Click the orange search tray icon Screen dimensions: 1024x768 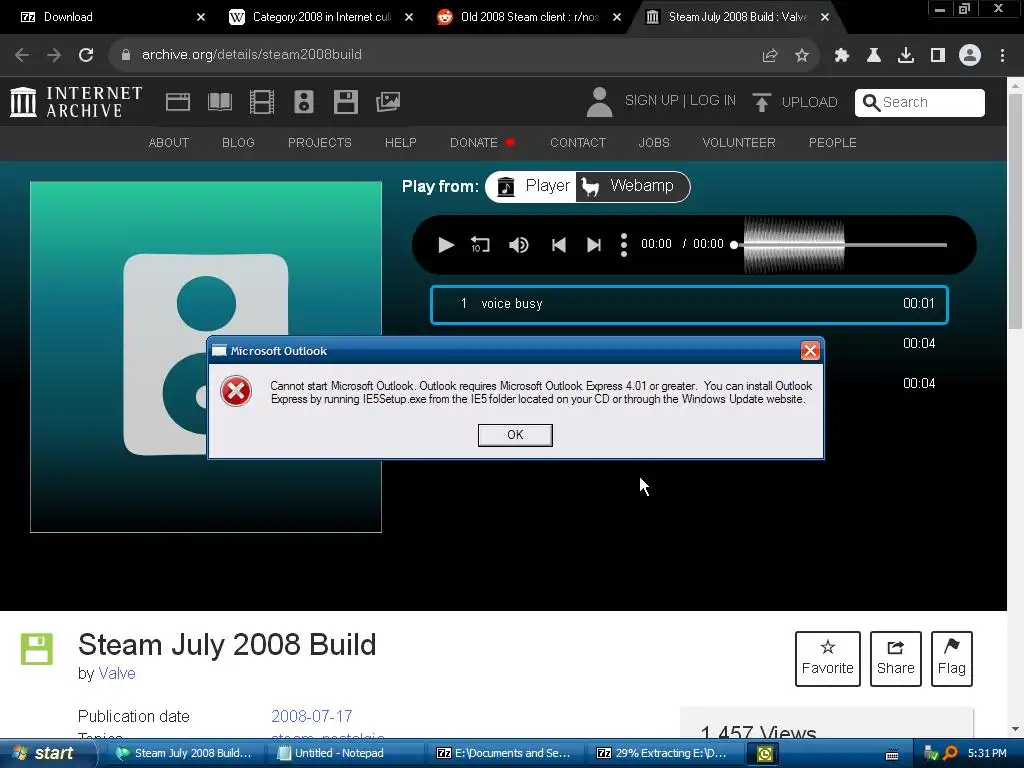click(950, 753)
